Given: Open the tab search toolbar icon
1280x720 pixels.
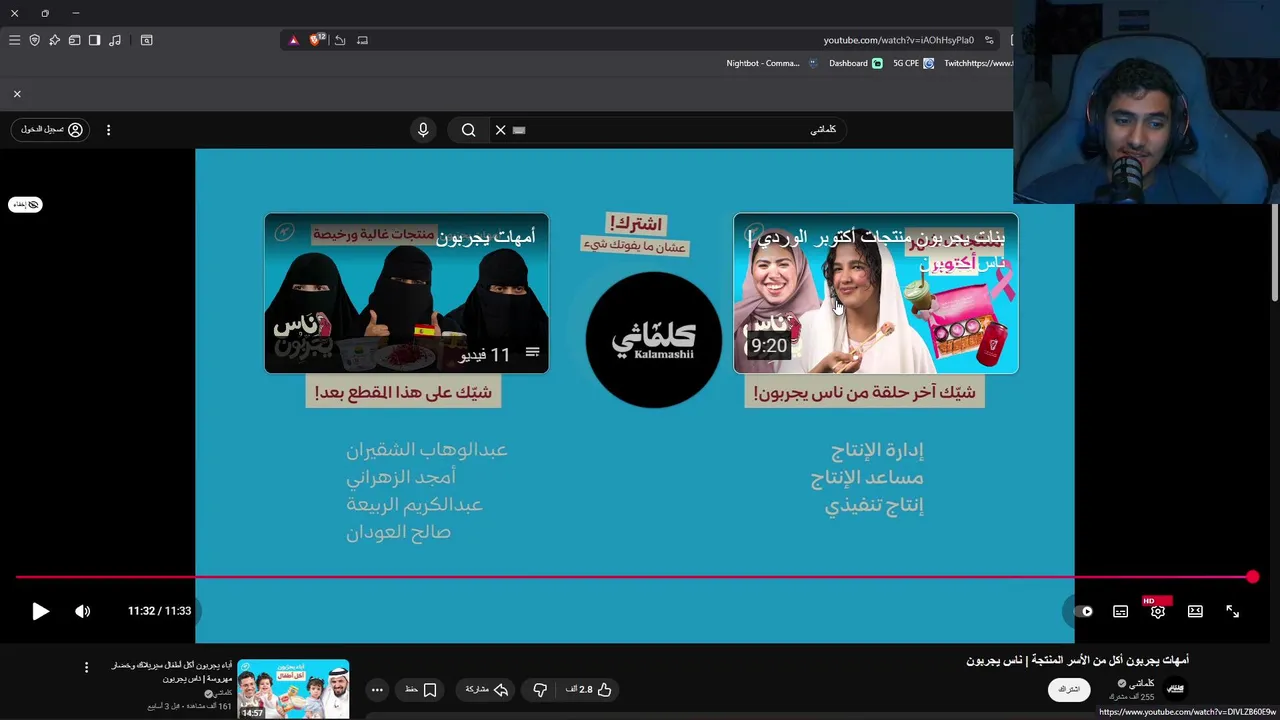Looking at the screenshot, I should coord(74,40).
